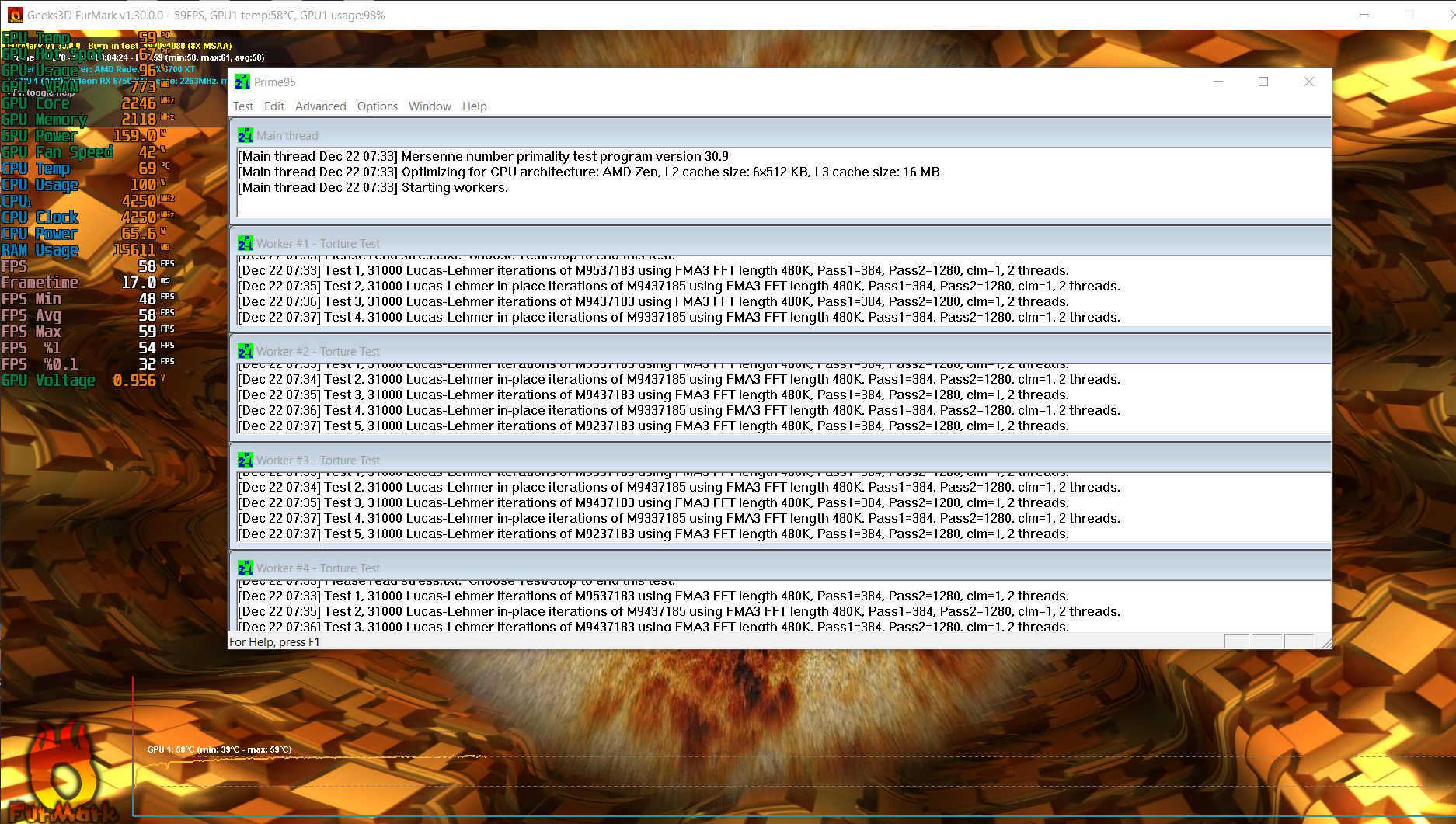
Task: Click Worker #3's Test 4 log line
Action: [679, 518]
